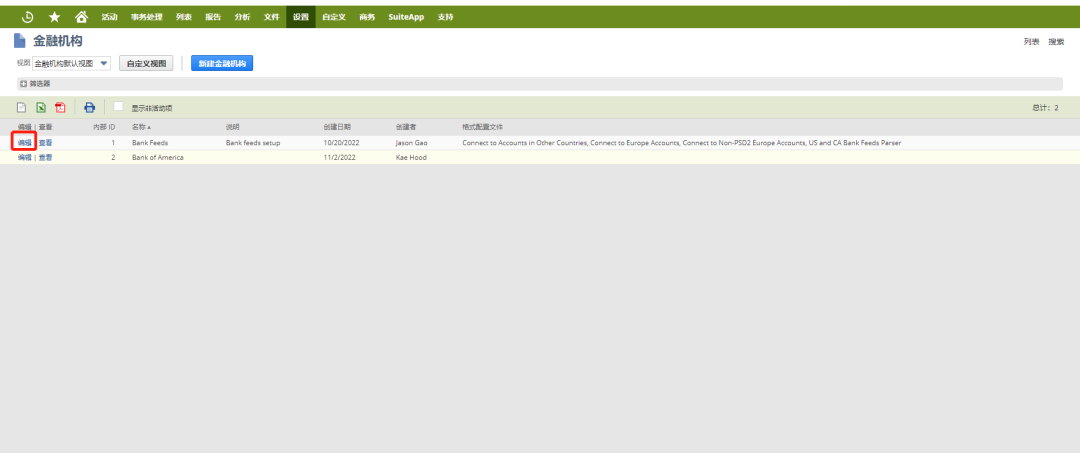Go to the home dashboard icon
The image size is (1080, 453).
81,17
